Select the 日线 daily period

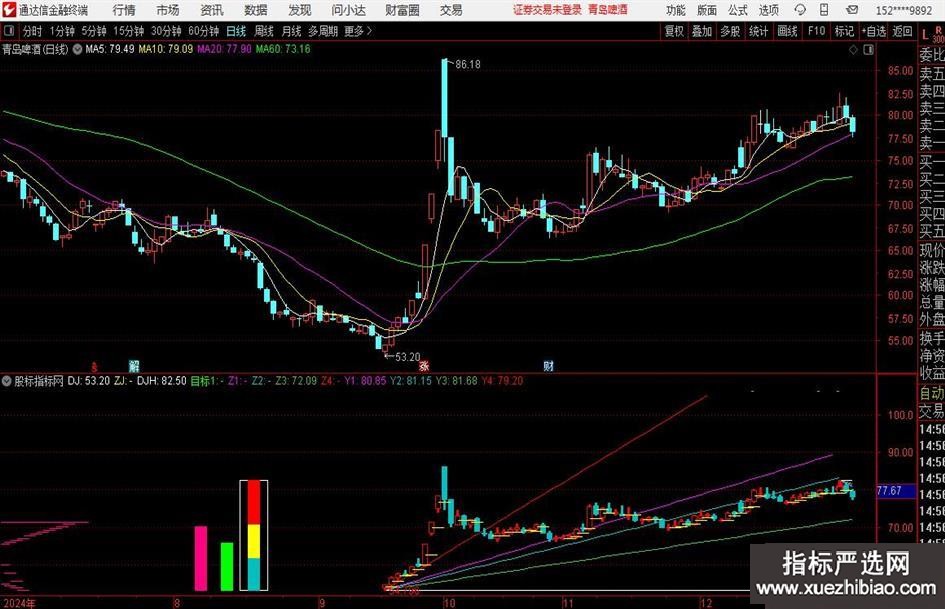[x=236, y=31]
